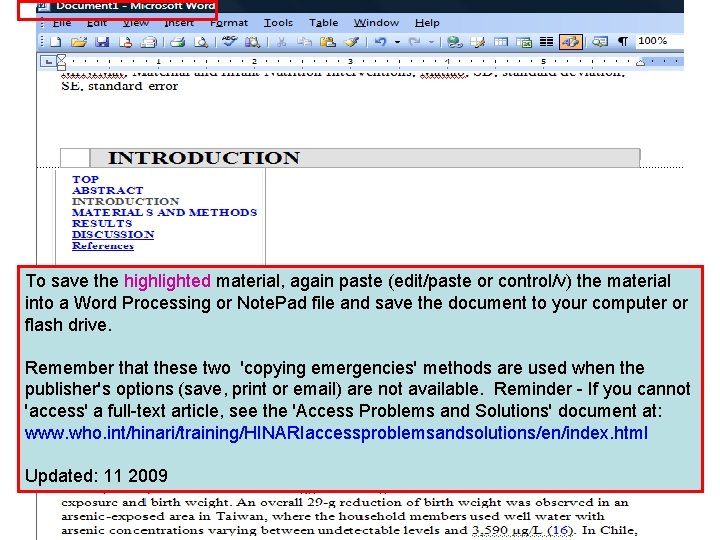The width and height of the screenshot is (720, 540).
Task: Follow the MATERIALS AND METHODS link
Action: [164, 213]
